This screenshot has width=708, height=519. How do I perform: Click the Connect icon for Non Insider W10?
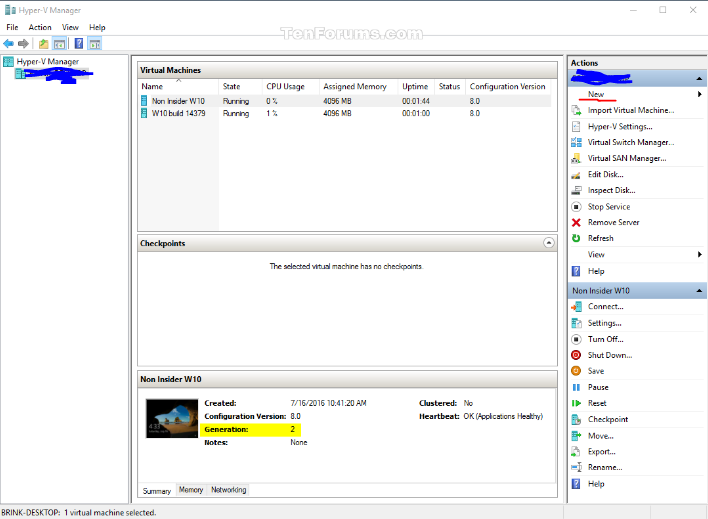(576, 307)
